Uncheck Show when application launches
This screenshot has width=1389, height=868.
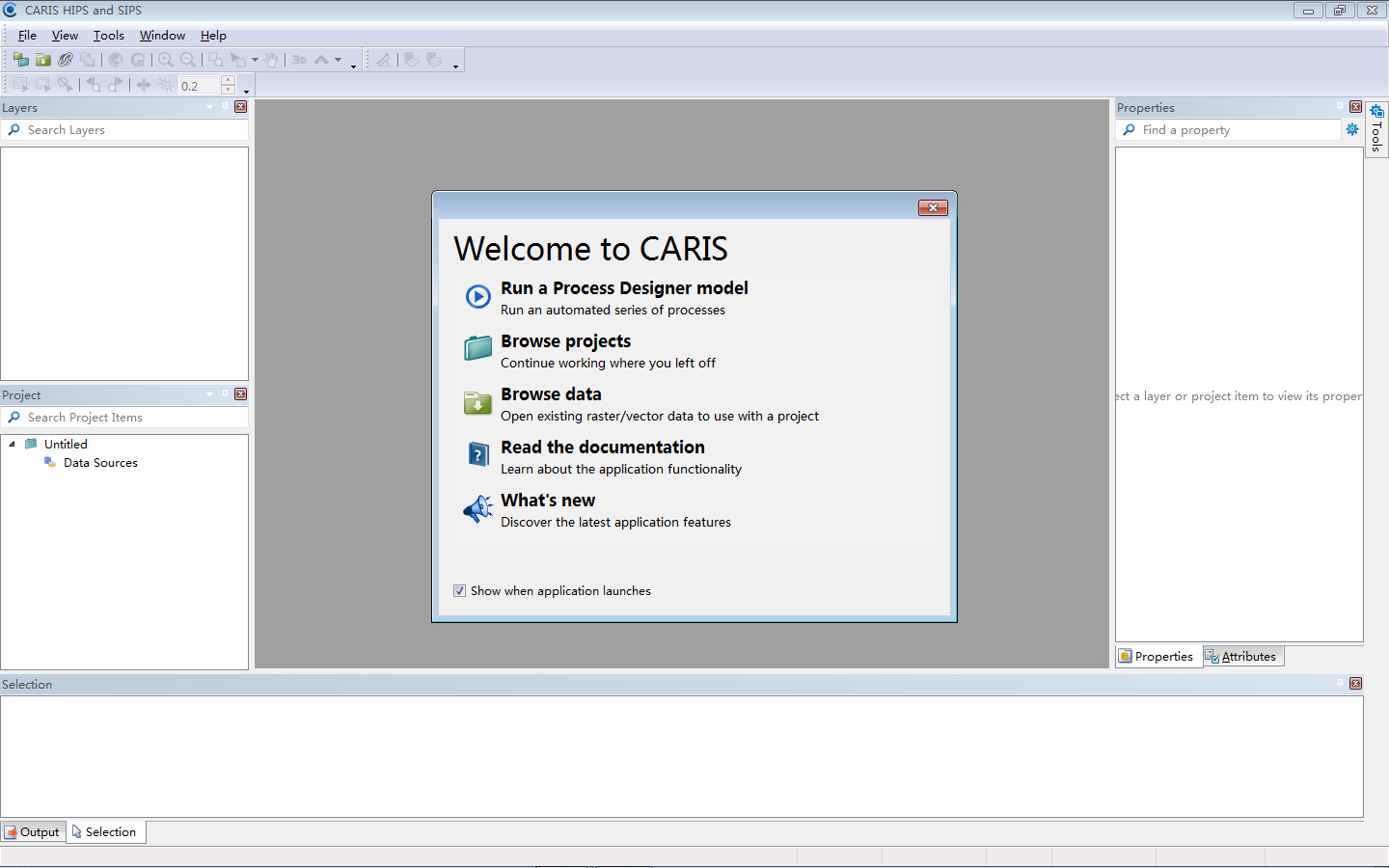459,590
